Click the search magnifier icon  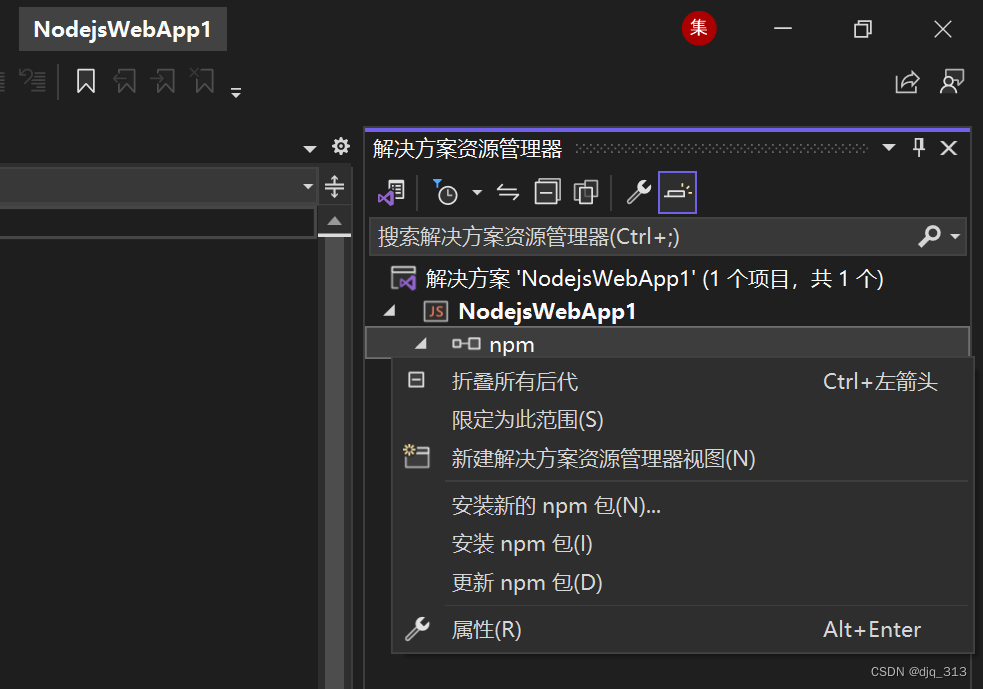coord(930,236)
